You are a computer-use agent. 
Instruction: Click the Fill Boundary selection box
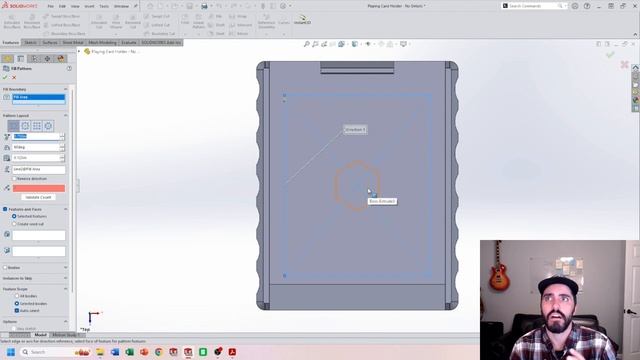[39, 99]
